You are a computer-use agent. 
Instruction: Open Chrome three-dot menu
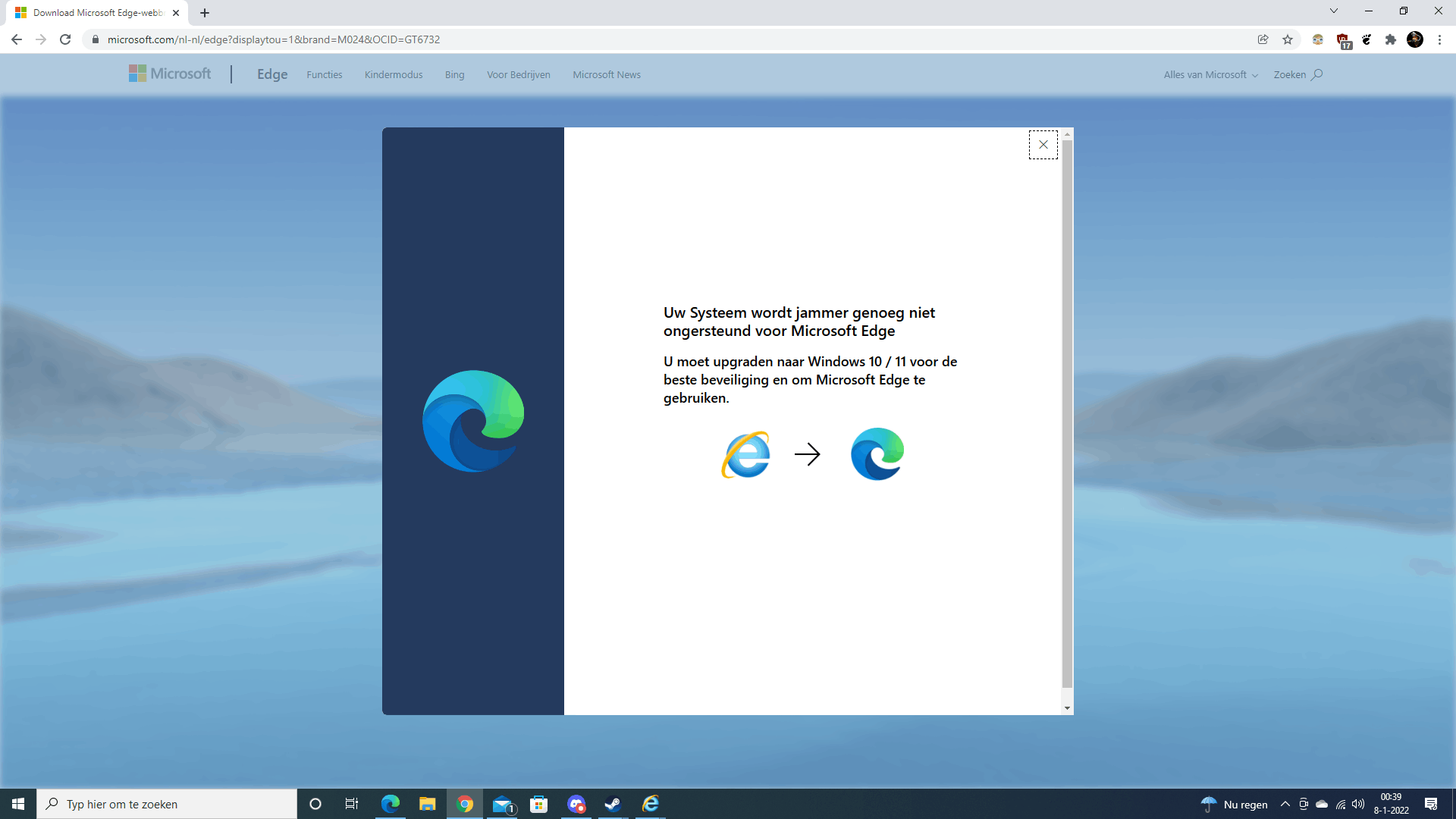[1439, 39]
